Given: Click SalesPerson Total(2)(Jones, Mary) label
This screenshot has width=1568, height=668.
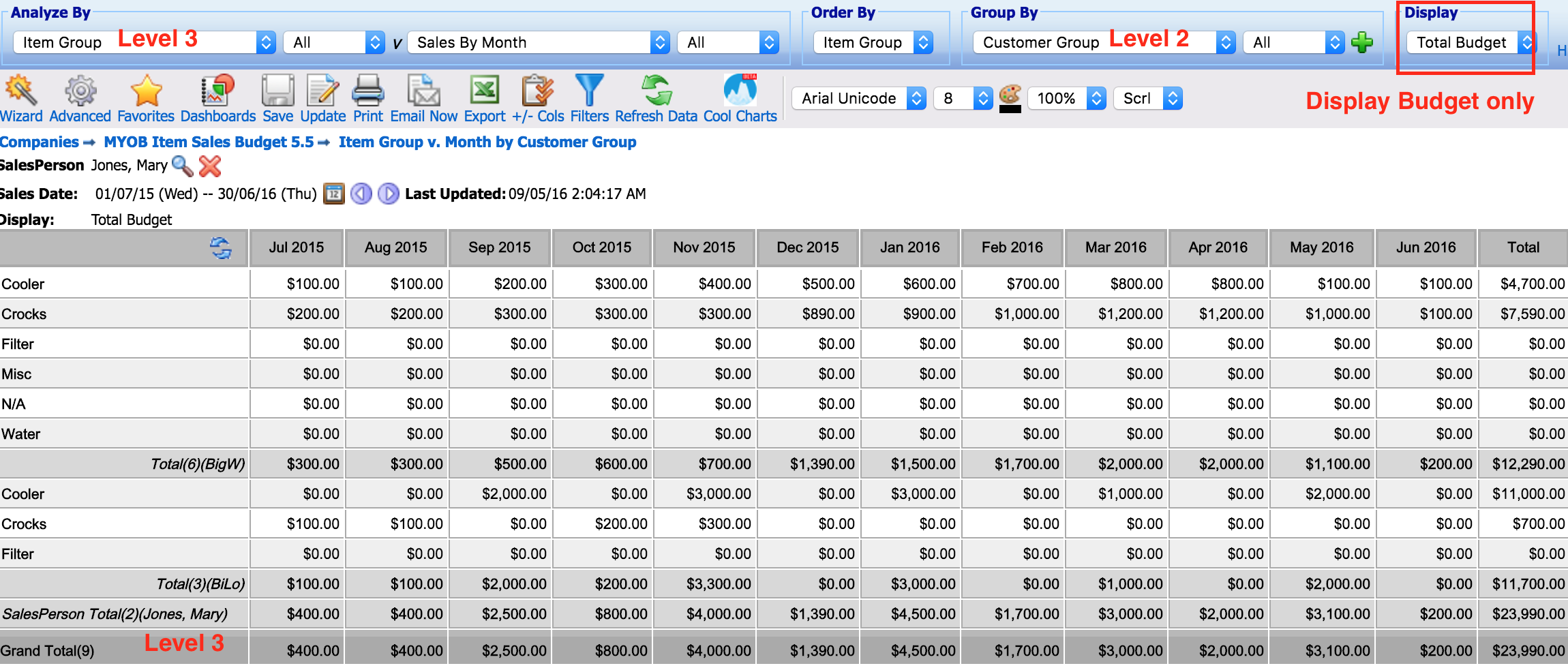Looking at the screenshot, I should point(115,614).
